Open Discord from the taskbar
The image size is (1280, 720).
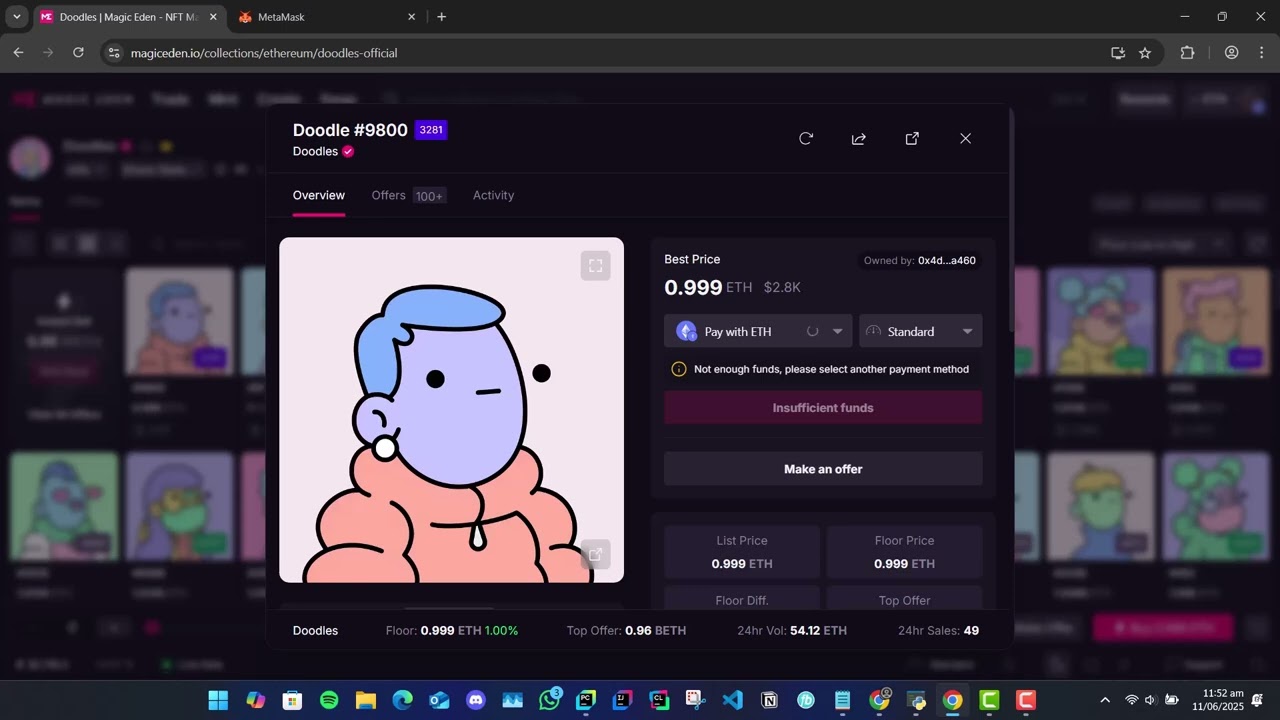coord(476,700)
